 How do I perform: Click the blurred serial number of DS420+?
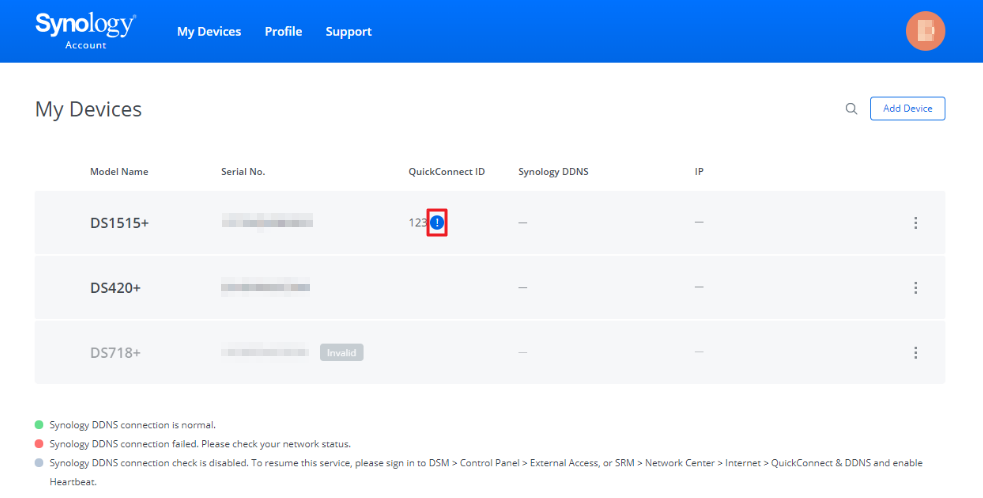coord(265,287)
